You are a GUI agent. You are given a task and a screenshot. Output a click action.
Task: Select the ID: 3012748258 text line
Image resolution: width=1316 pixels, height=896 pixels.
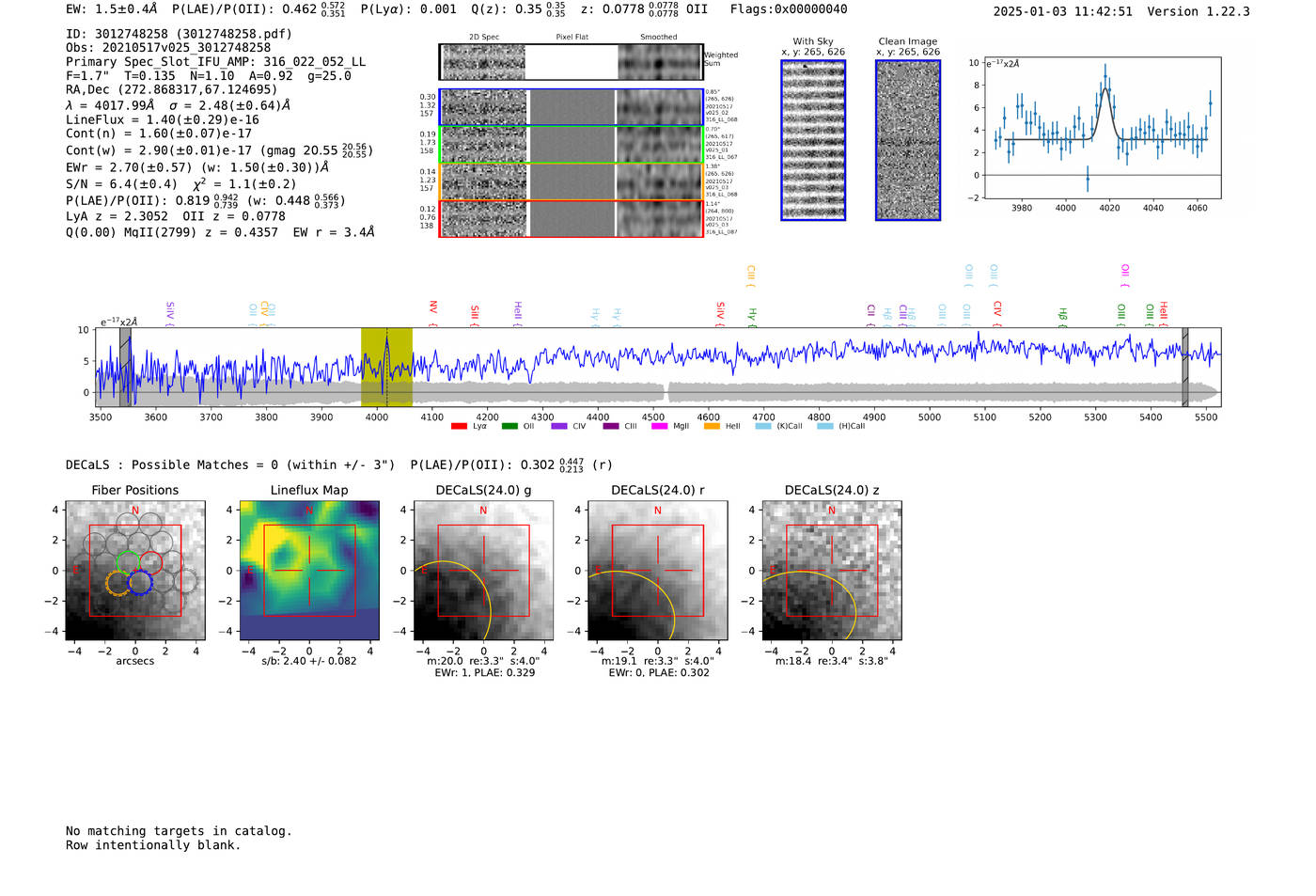pos(179,34)
